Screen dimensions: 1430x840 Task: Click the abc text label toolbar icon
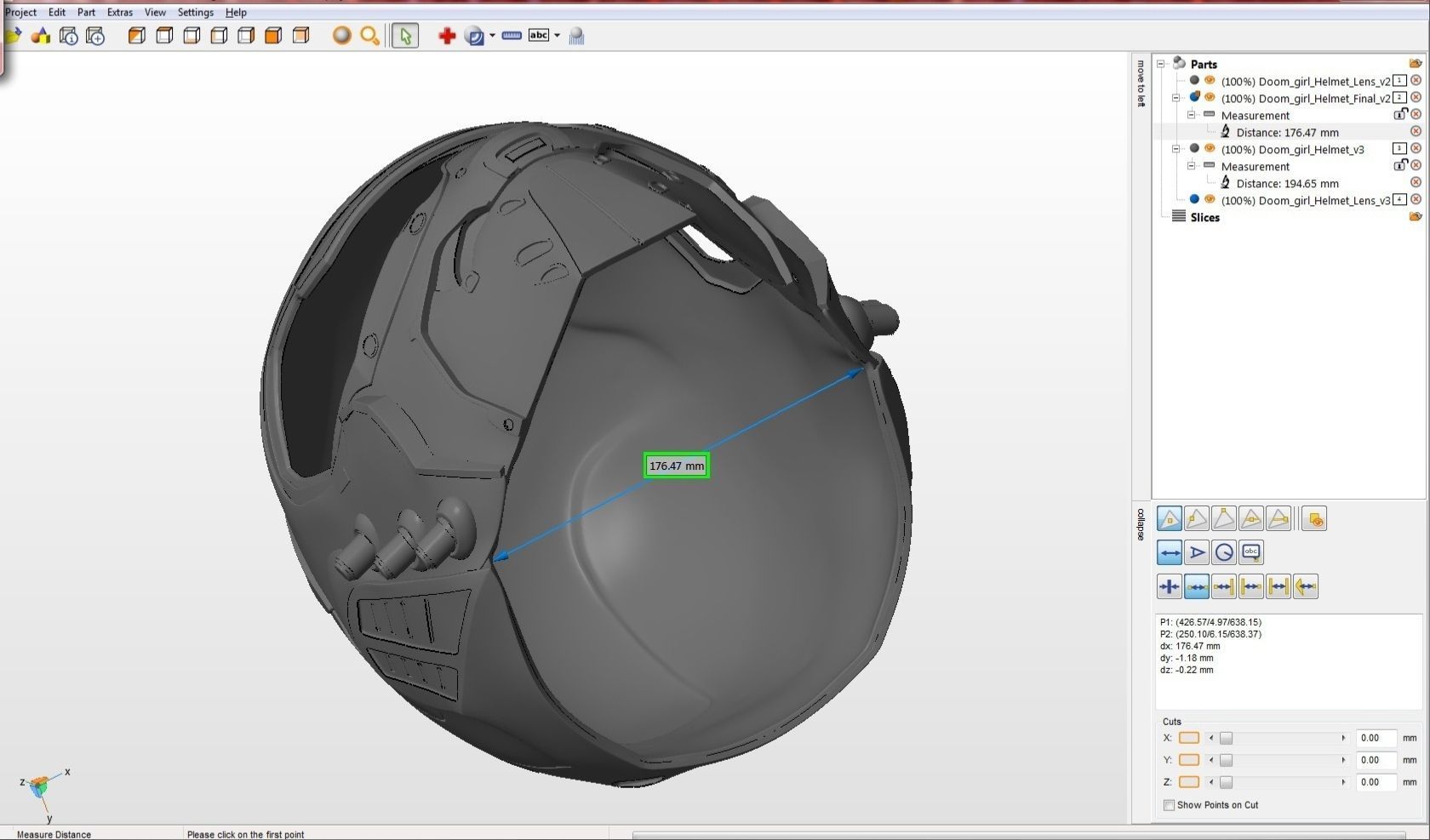pos(539,35)
